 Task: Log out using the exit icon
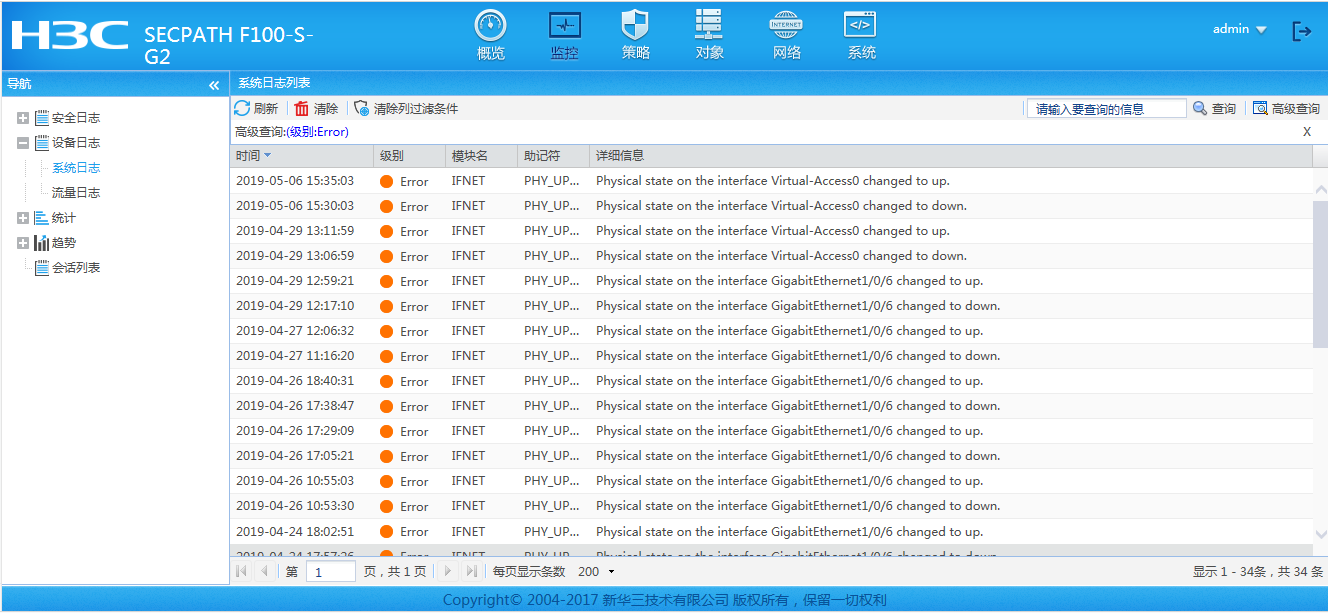1302,31
